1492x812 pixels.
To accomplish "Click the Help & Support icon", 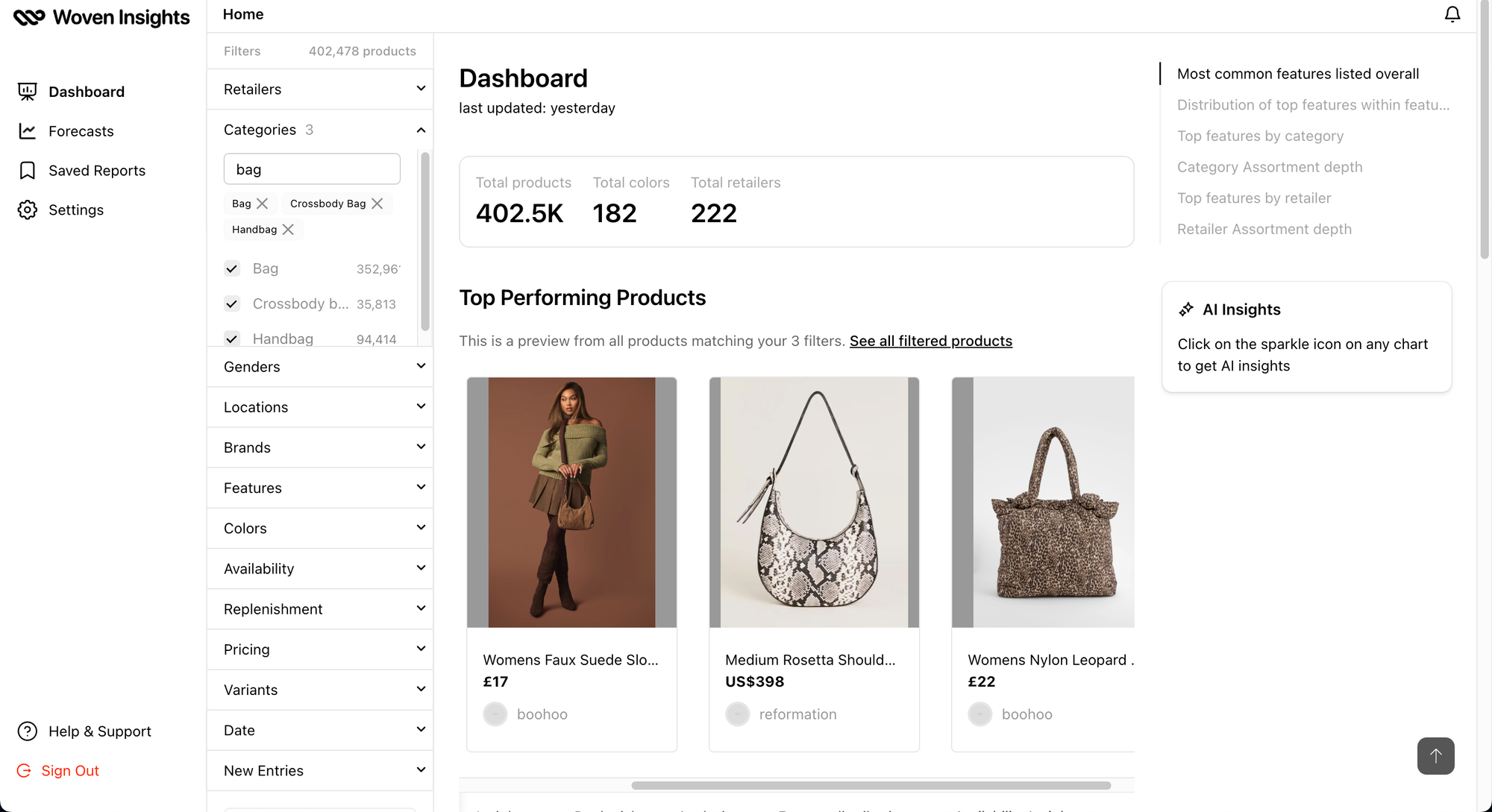I will click(x=27, y=732).
